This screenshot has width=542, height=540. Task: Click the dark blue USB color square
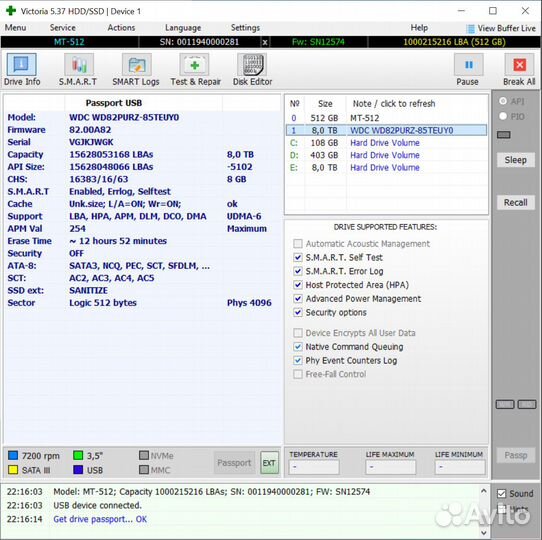point(78,470)
